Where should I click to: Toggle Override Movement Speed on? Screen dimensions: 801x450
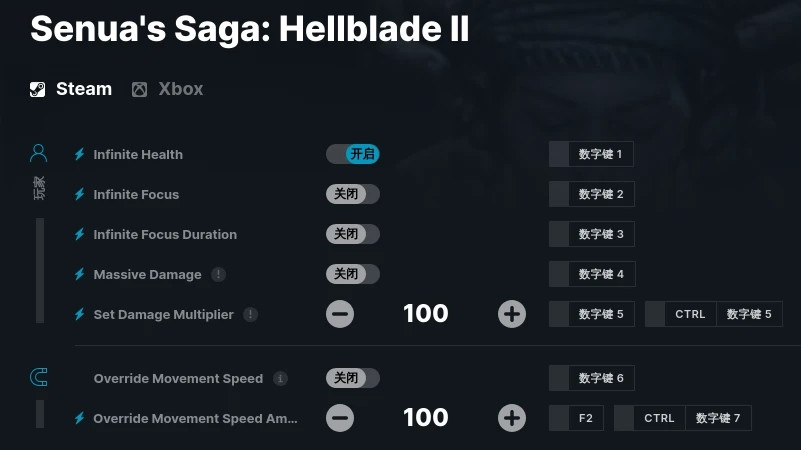(352, 378)
